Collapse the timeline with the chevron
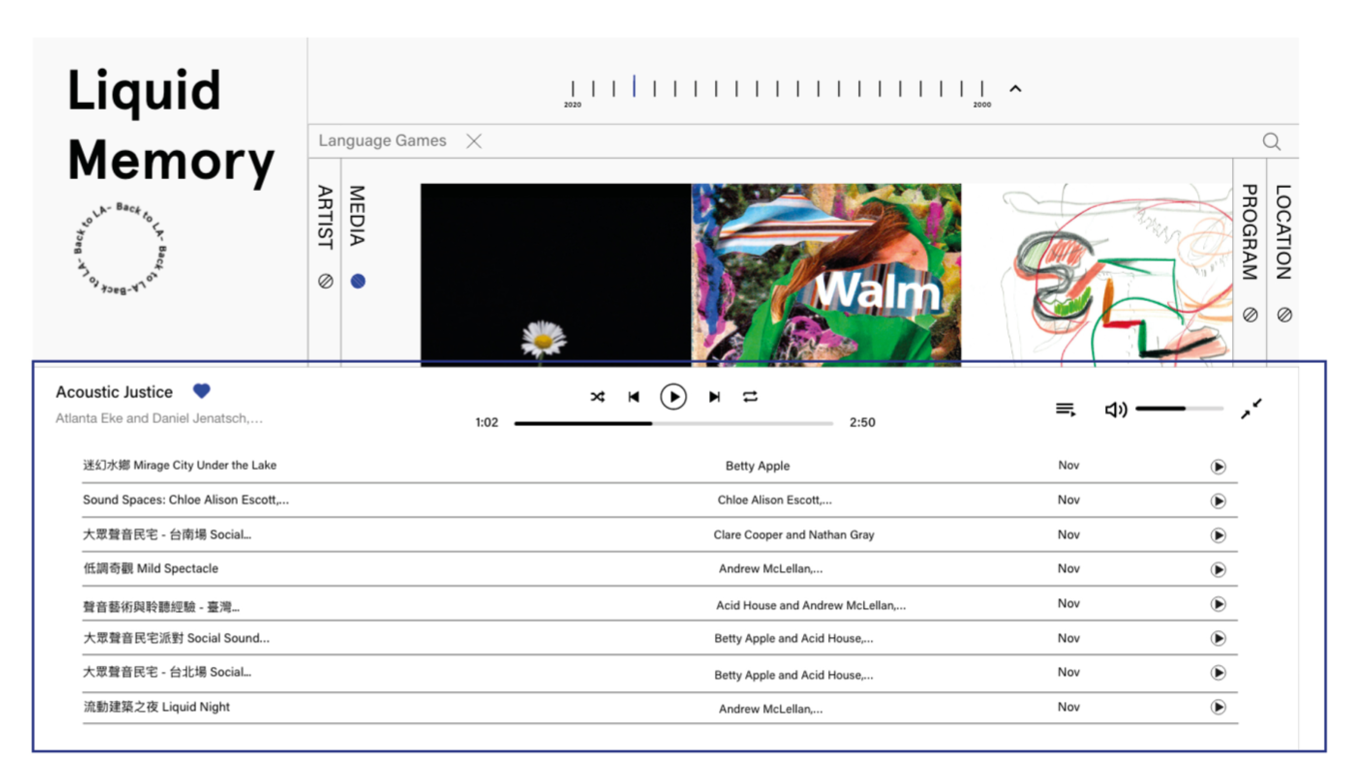1358x782 pixels. [1015, 88]
